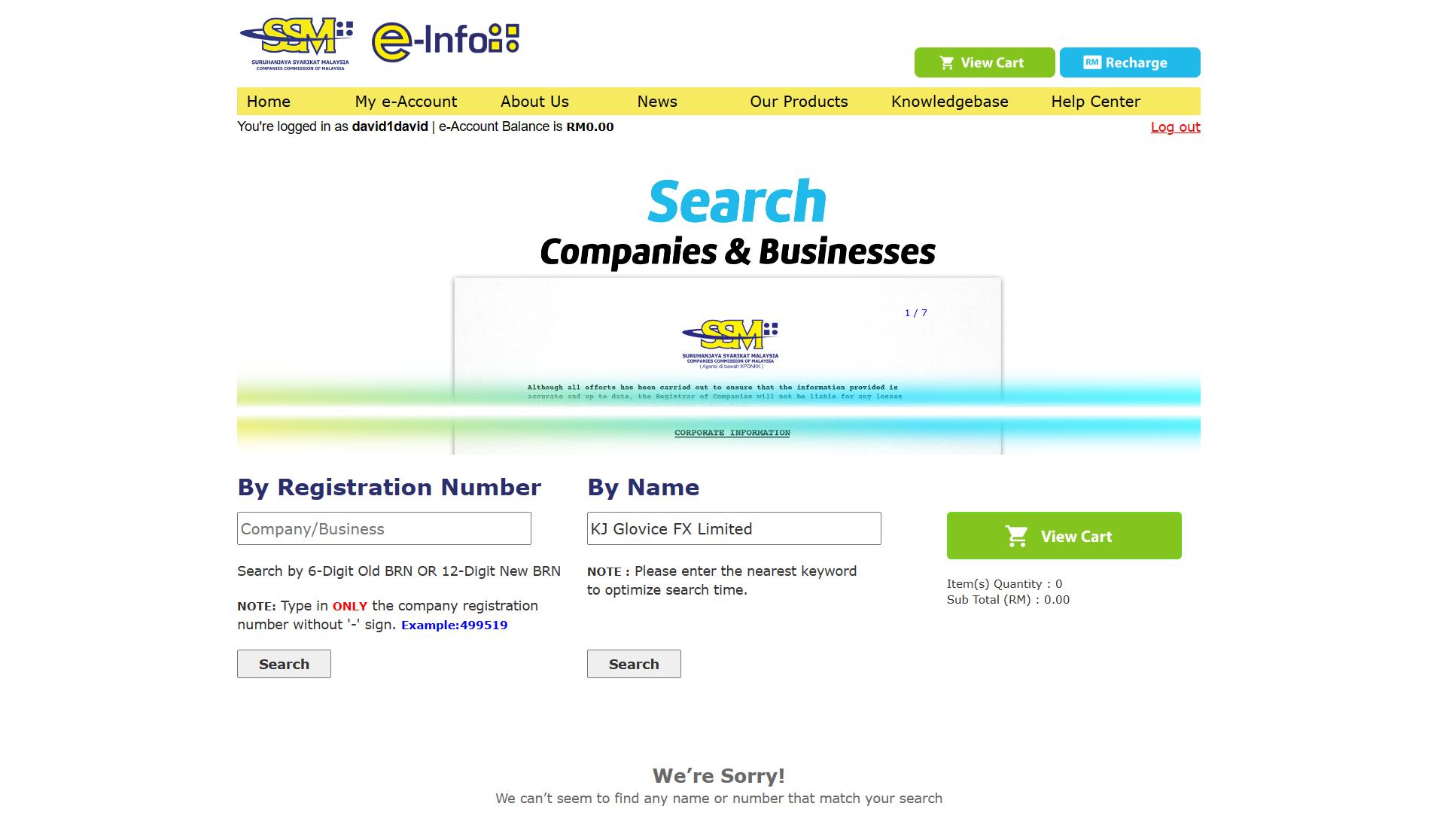Toggle the Help Center navigation section

1096,101
